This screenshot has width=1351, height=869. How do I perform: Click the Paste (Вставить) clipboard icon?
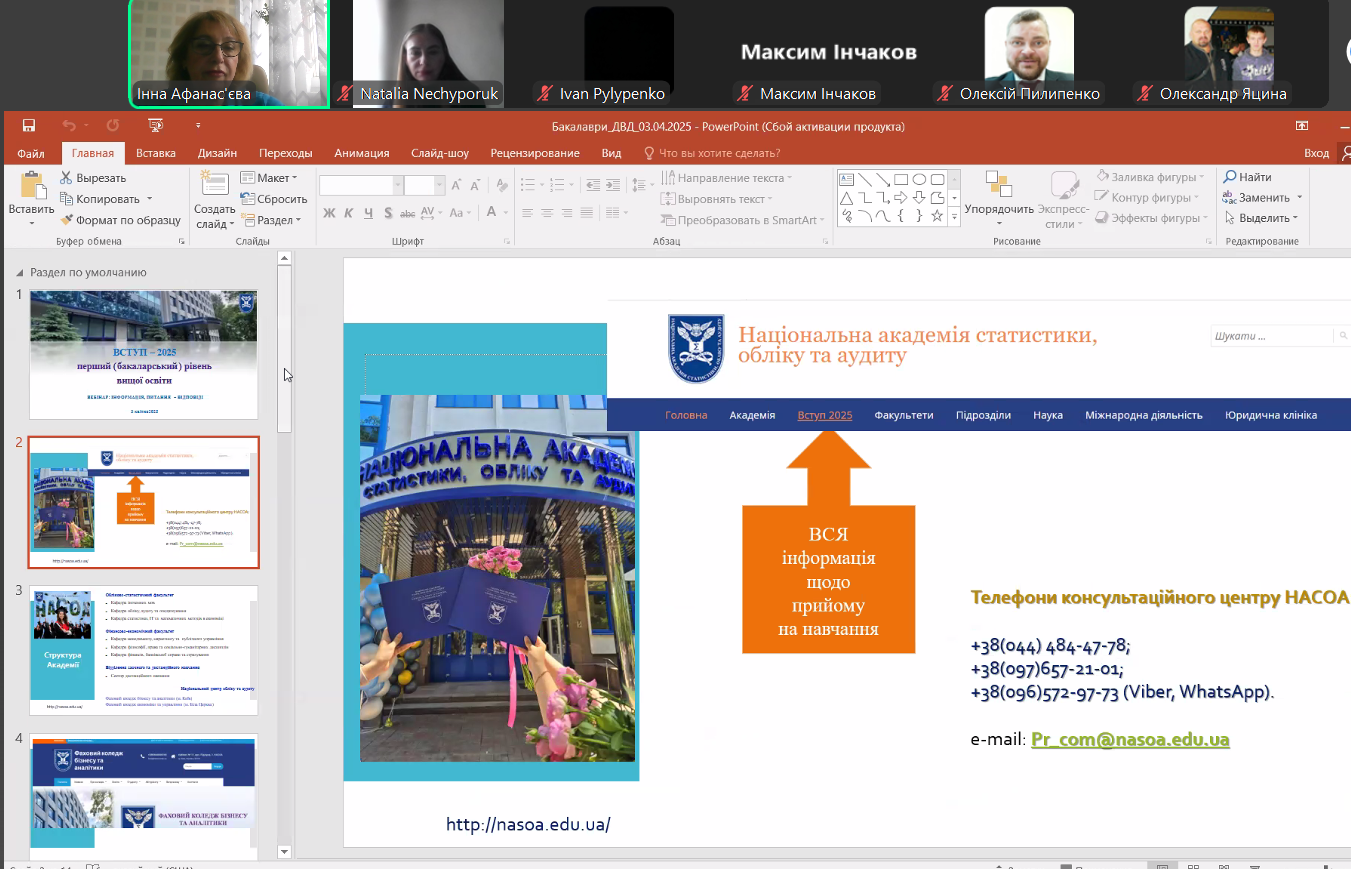[31, 186]
